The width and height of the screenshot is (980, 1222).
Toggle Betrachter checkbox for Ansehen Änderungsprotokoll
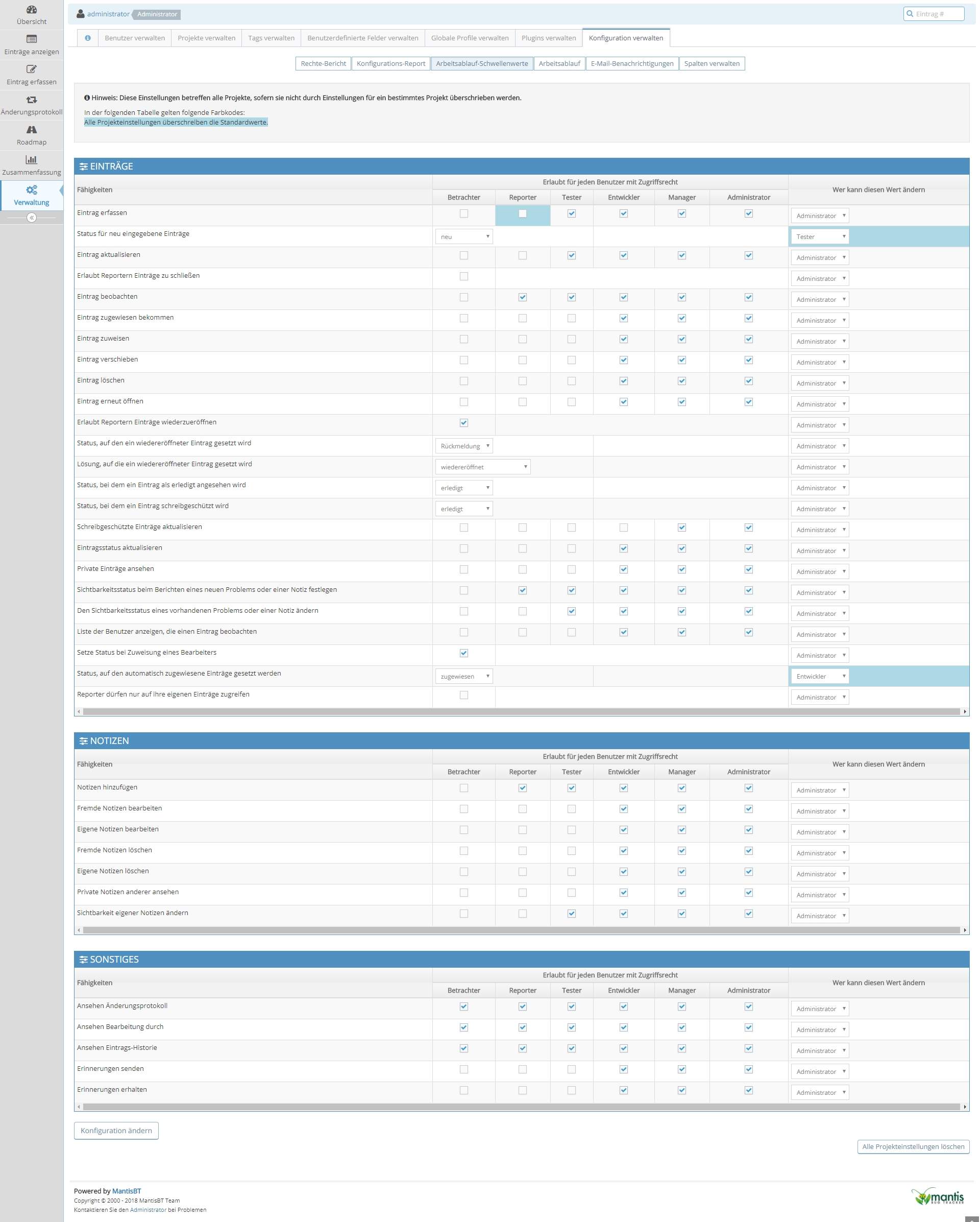[x=464, y=1007]
